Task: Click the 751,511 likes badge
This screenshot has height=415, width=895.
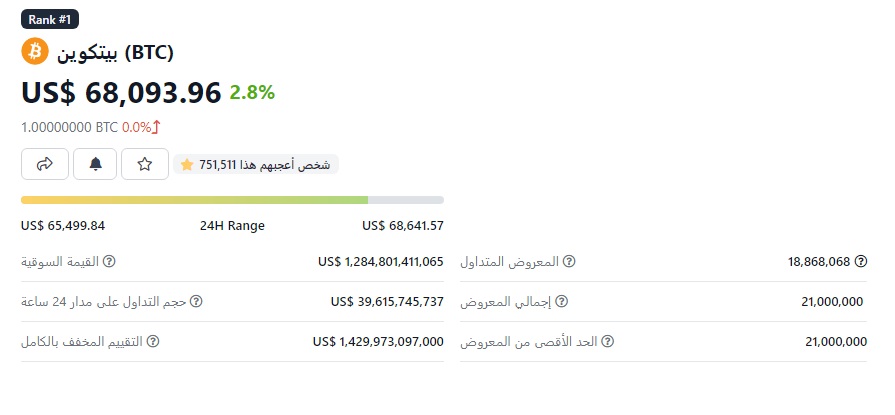Action: pyautogui.click(x=257, y=164)
